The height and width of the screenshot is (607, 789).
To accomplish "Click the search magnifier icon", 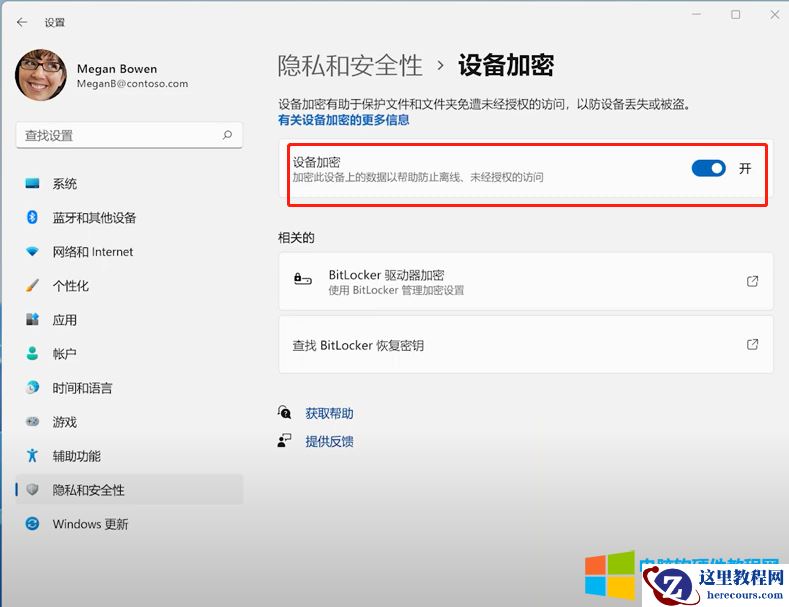I will (x=227, y=135).
